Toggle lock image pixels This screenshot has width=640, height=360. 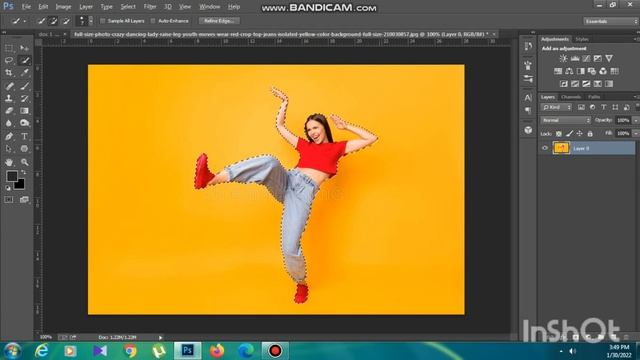(569, 133)
